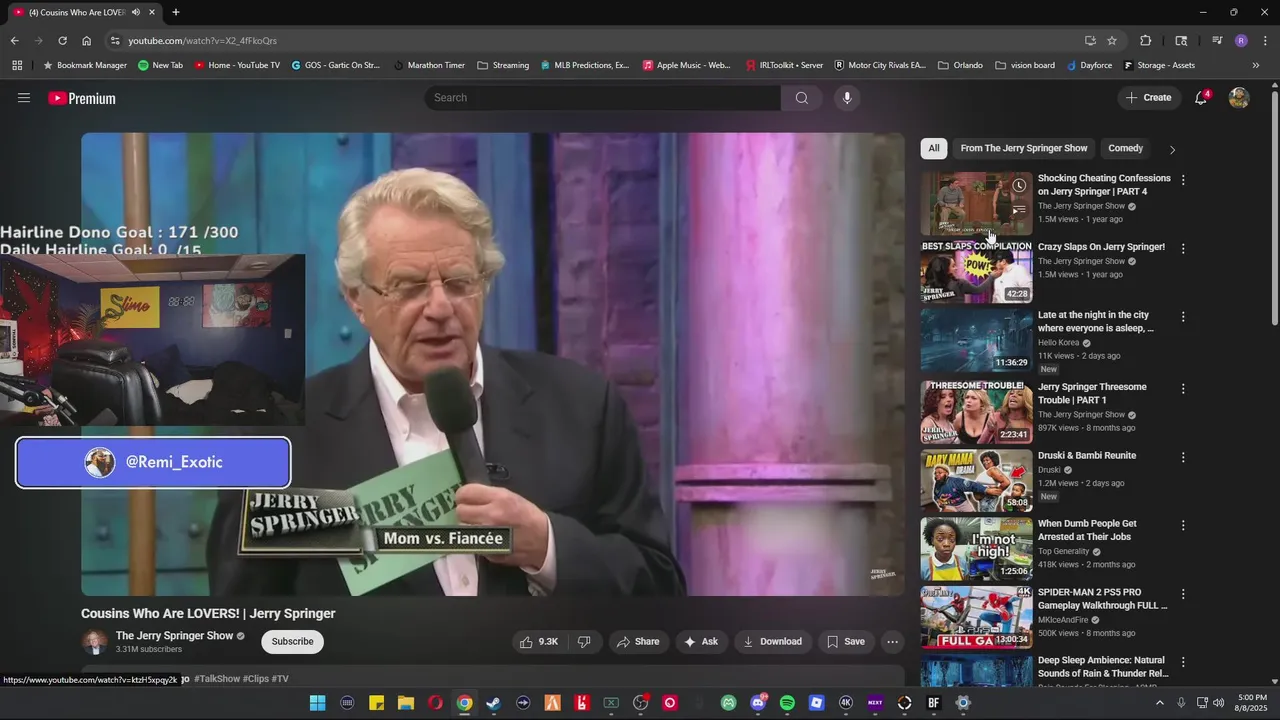Open Streaming bookmarks folder
Image resolution: width=1280 pixels, height=720 pixels.
[x=503, y=65]
